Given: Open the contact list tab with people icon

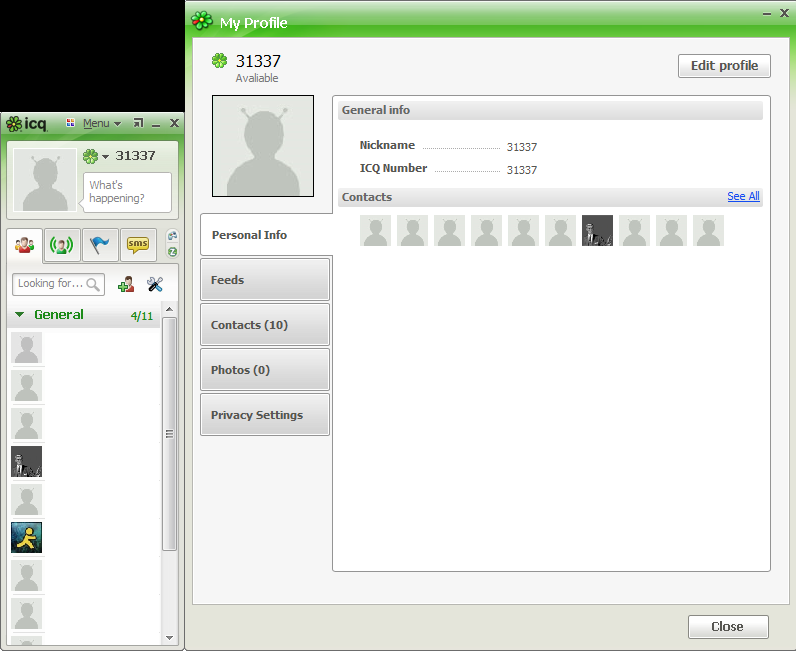Looking at the screenshot, I should coord(24,245).
